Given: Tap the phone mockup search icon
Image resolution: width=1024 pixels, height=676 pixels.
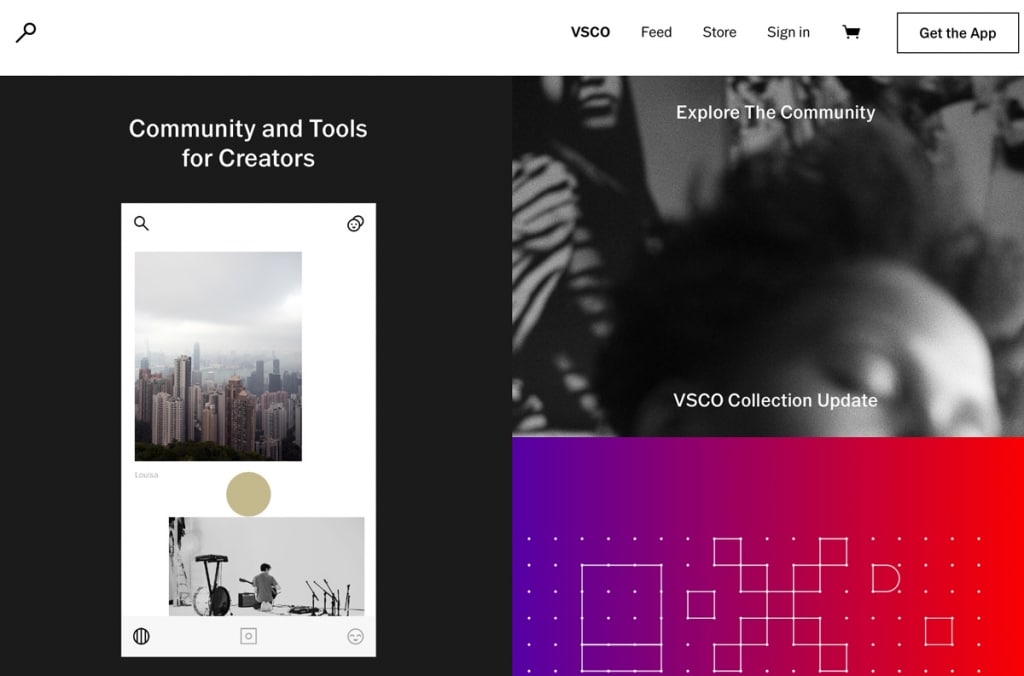Looking at the screenshot, I should point(141,223).
